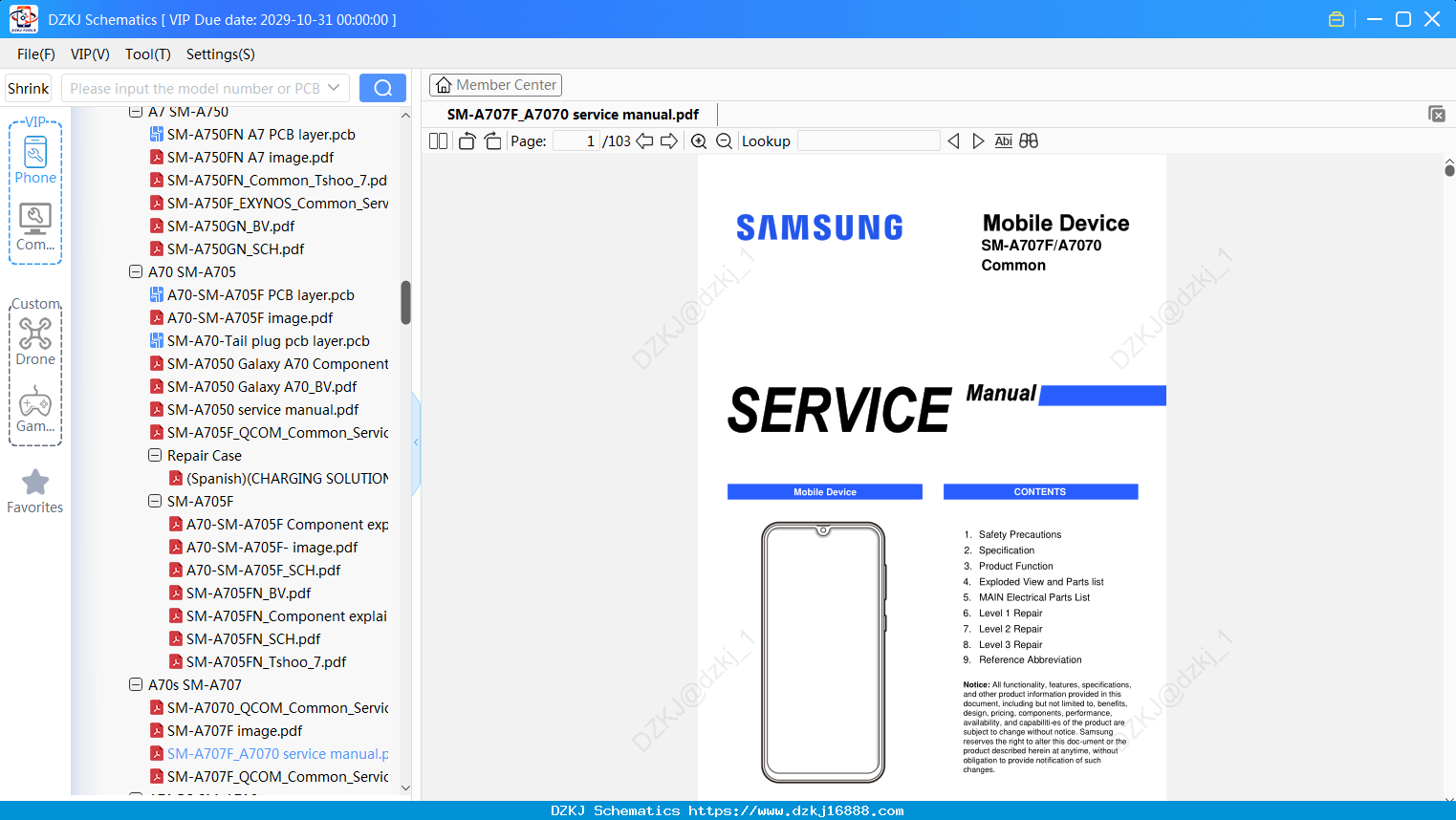Collapse the A7 SM-A750 folder
Viewport: 1456px width, 820px height.
(136, 112)
